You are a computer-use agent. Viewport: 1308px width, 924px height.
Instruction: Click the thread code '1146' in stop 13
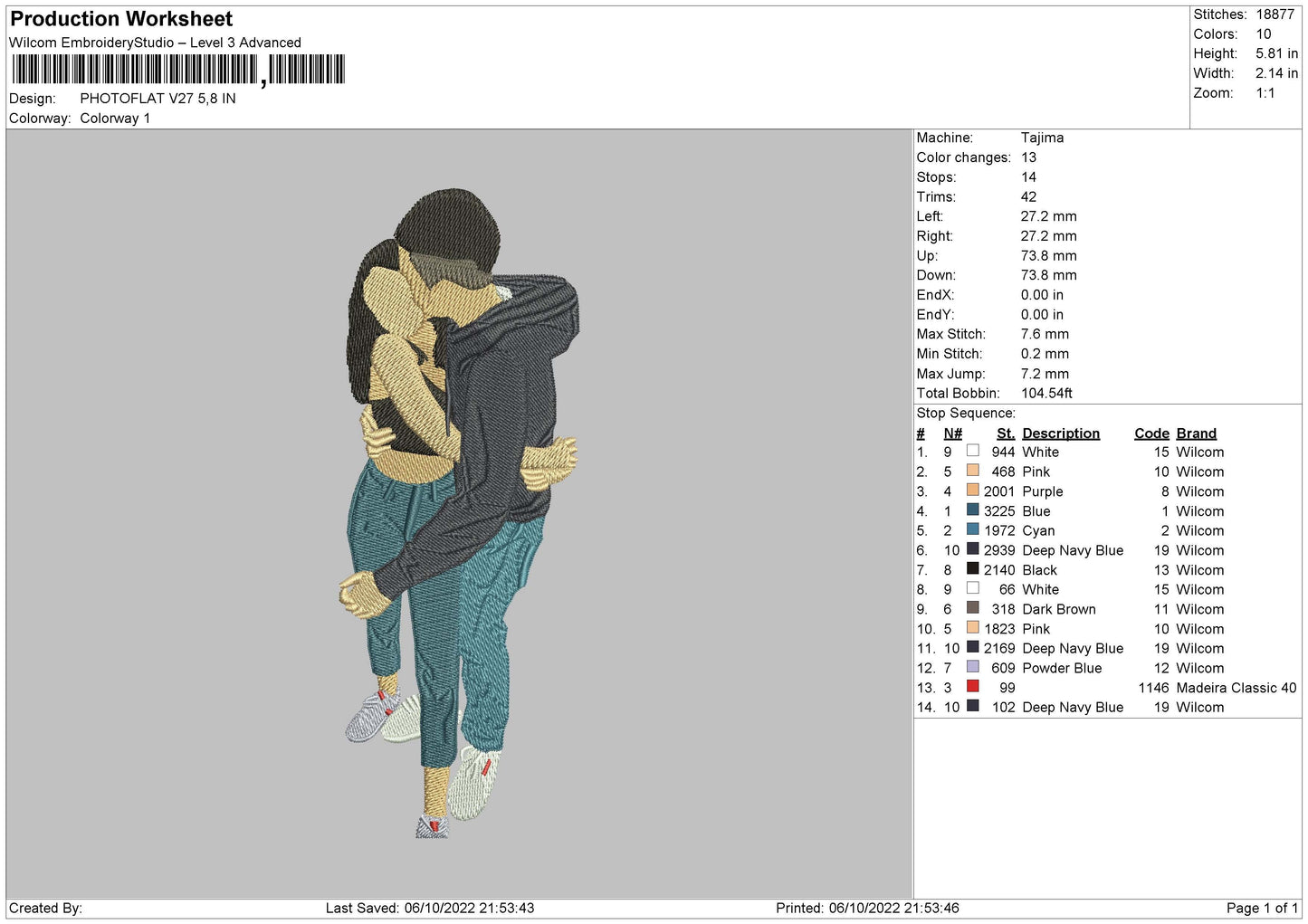pos(1153,688)
